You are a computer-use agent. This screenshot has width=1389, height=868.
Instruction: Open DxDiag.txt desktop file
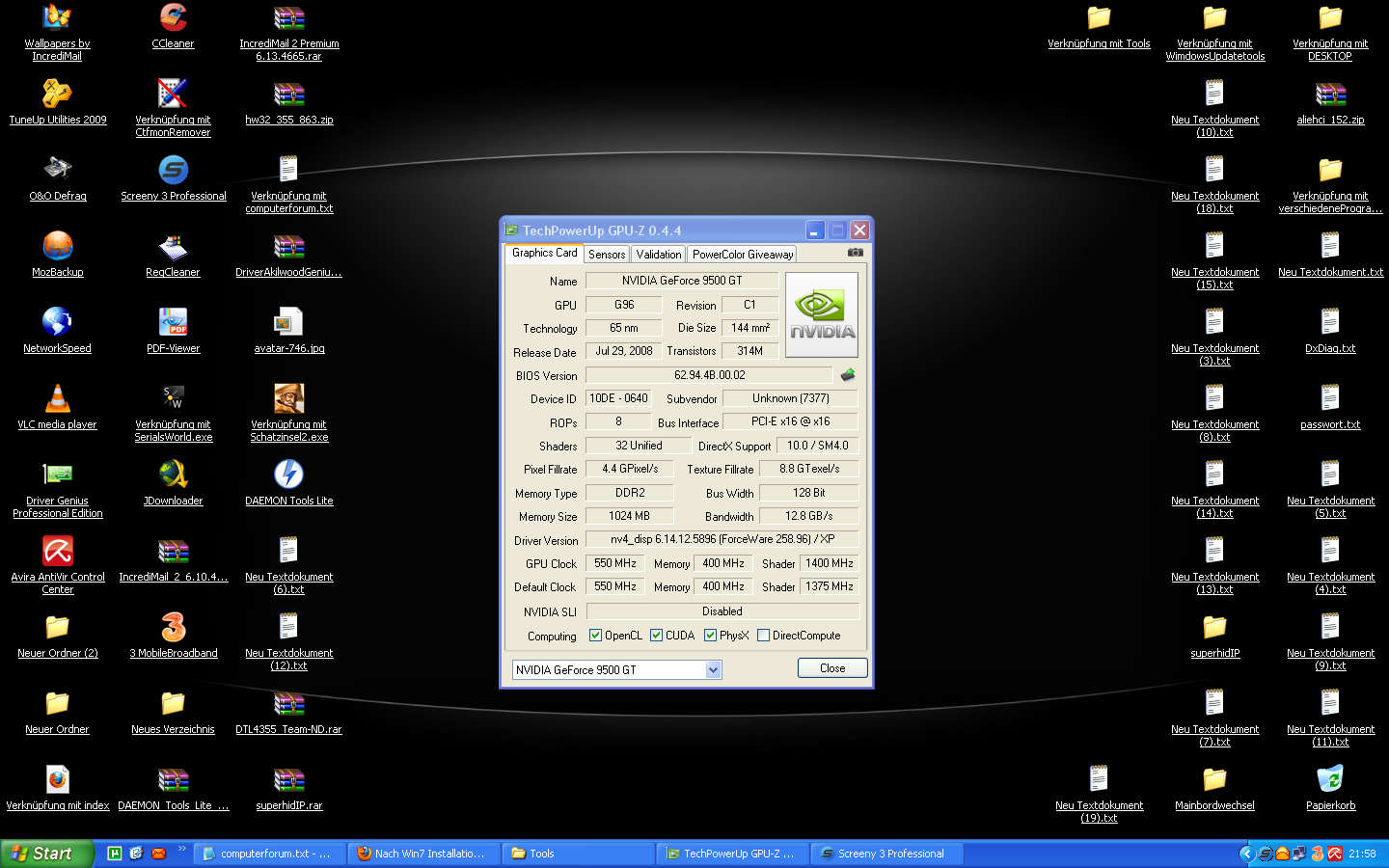tap(1330, 331)
